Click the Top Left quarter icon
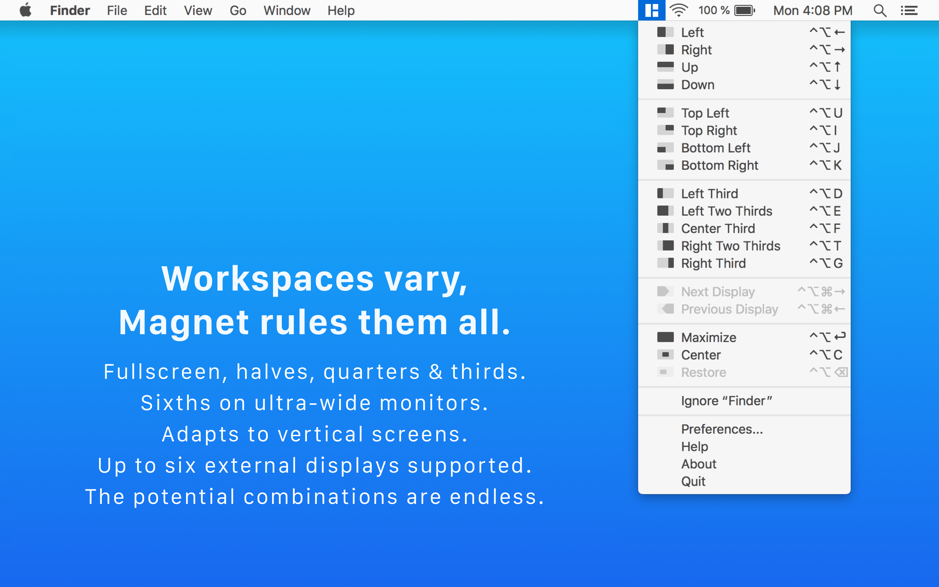The height and width of the screenshot is (587, 939). pos(665,113)
